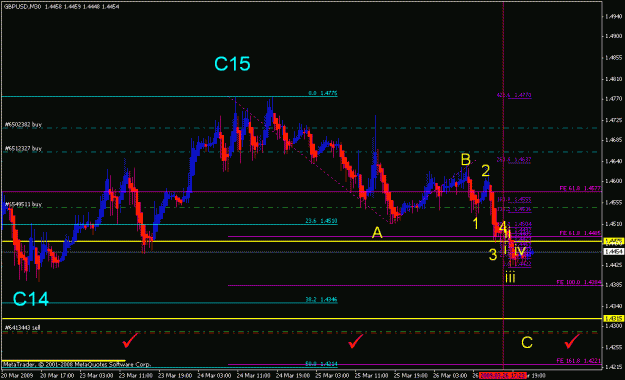This screenshot has width=625, height=380.
Task: Select the cyan C15 label
Action: (x=232, y=64)
